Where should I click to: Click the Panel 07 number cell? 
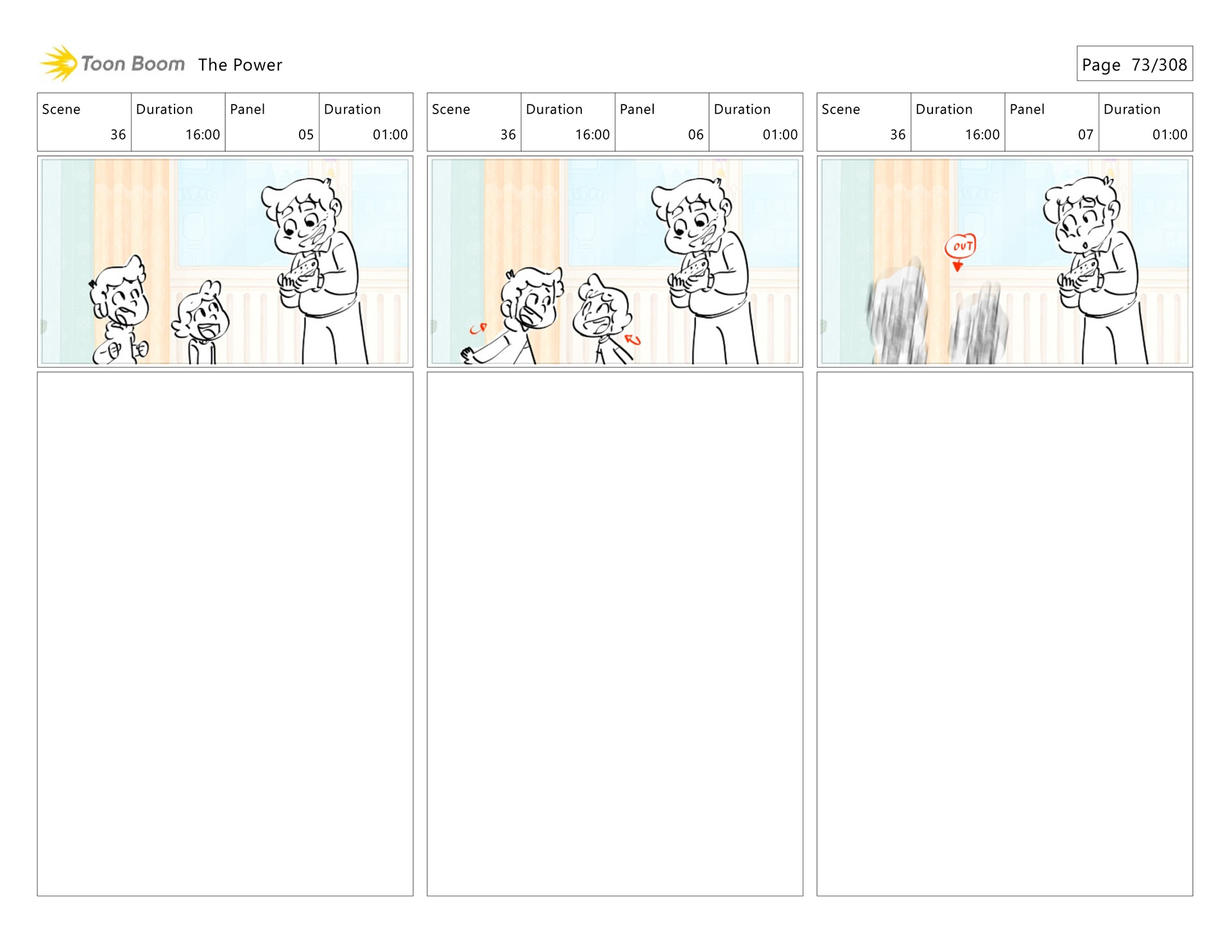pos(1052,122)
